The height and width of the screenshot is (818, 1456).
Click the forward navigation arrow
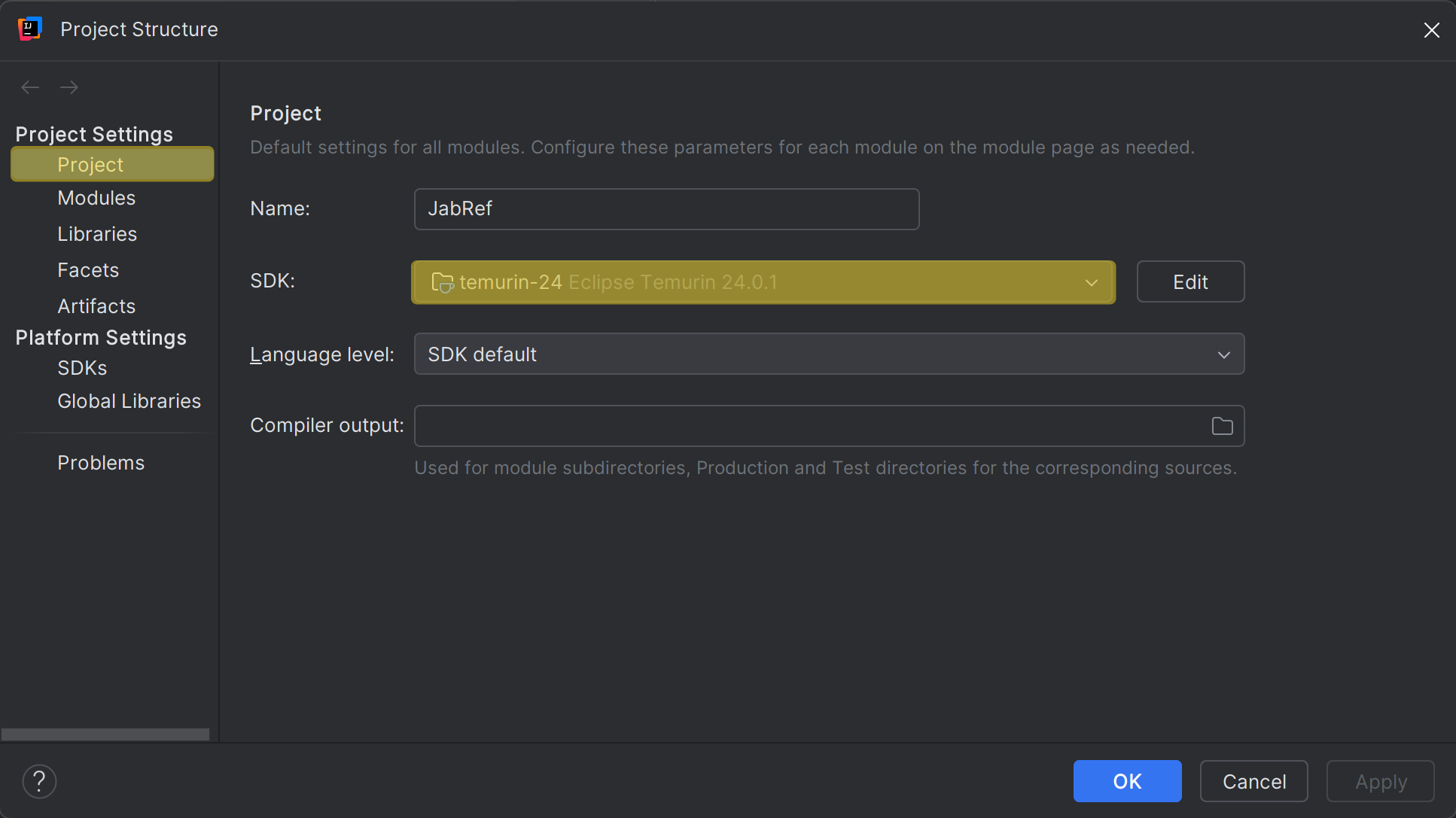pos(69,87)
